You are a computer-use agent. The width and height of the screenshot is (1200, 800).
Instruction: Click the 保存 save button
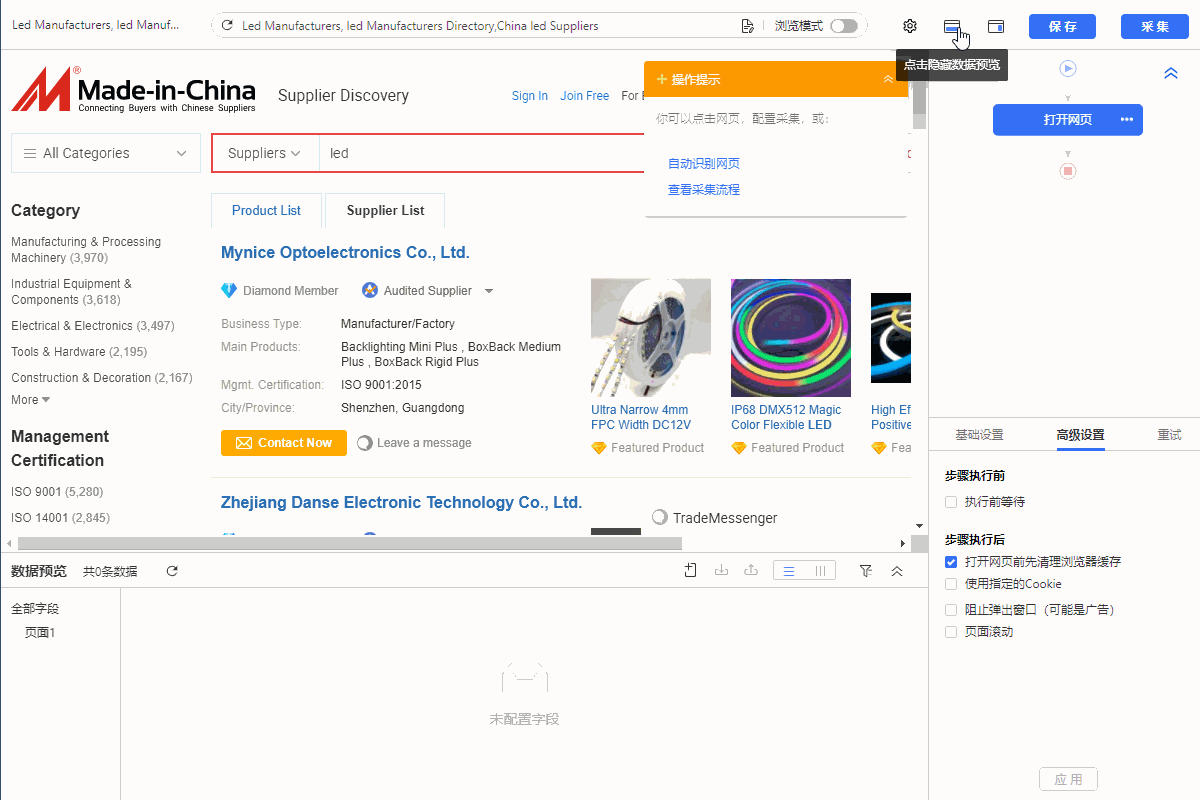click(1062, 26)
